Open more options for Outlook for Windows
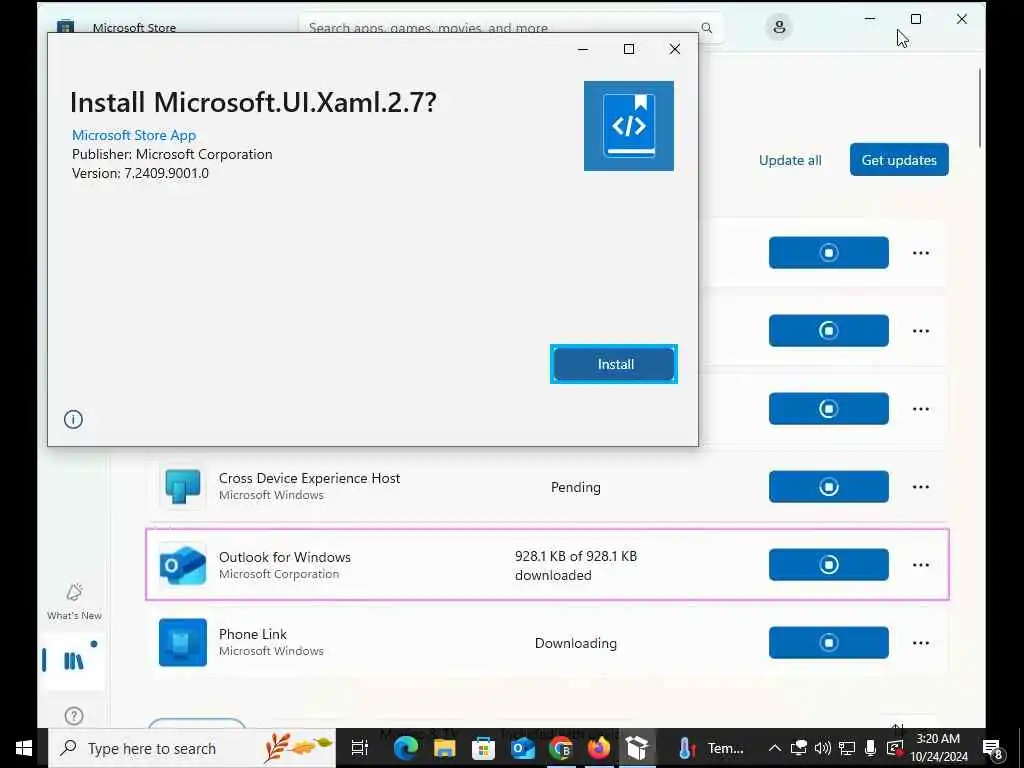1024x768 pixels. [x=921, y=565]
